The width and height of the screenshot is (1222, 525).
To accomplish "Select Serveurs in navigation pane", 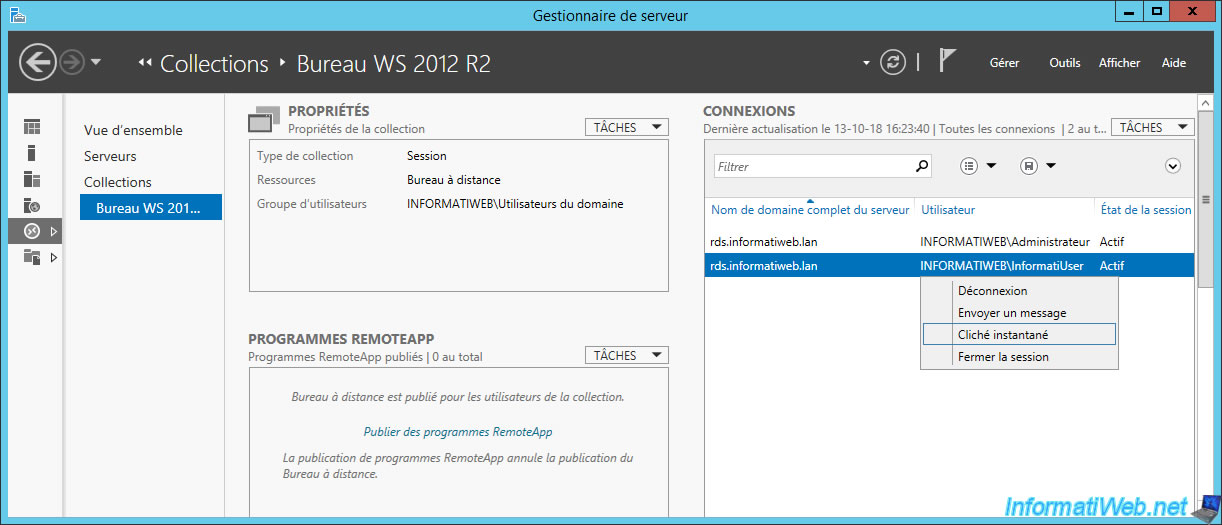I will tap(110, 156).
